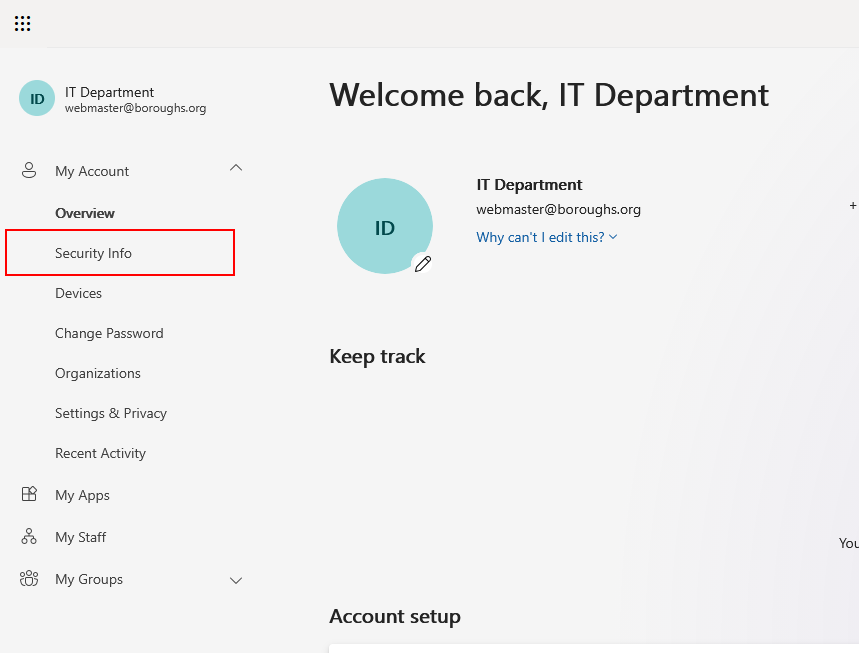Go to Devices in the sidebar
The height and width of the screenshot is (653, 859).
79,293
